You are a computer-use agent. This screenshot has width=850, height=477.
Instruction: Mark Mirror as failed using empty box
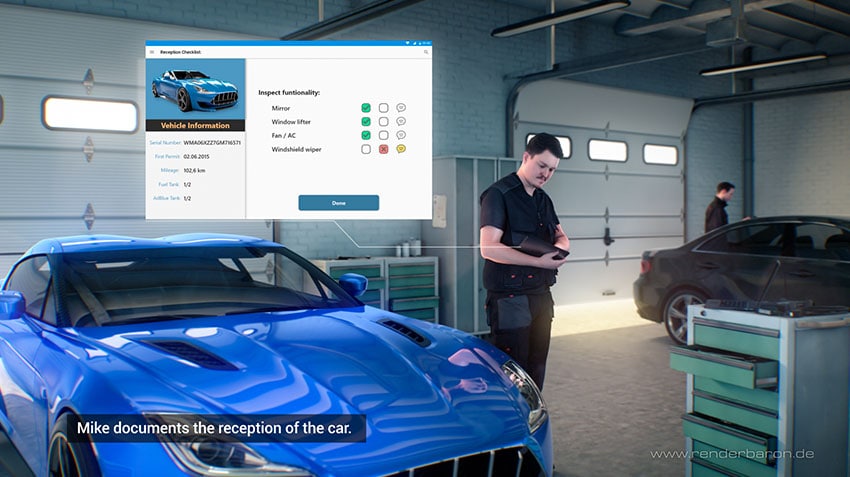(383, 108)
